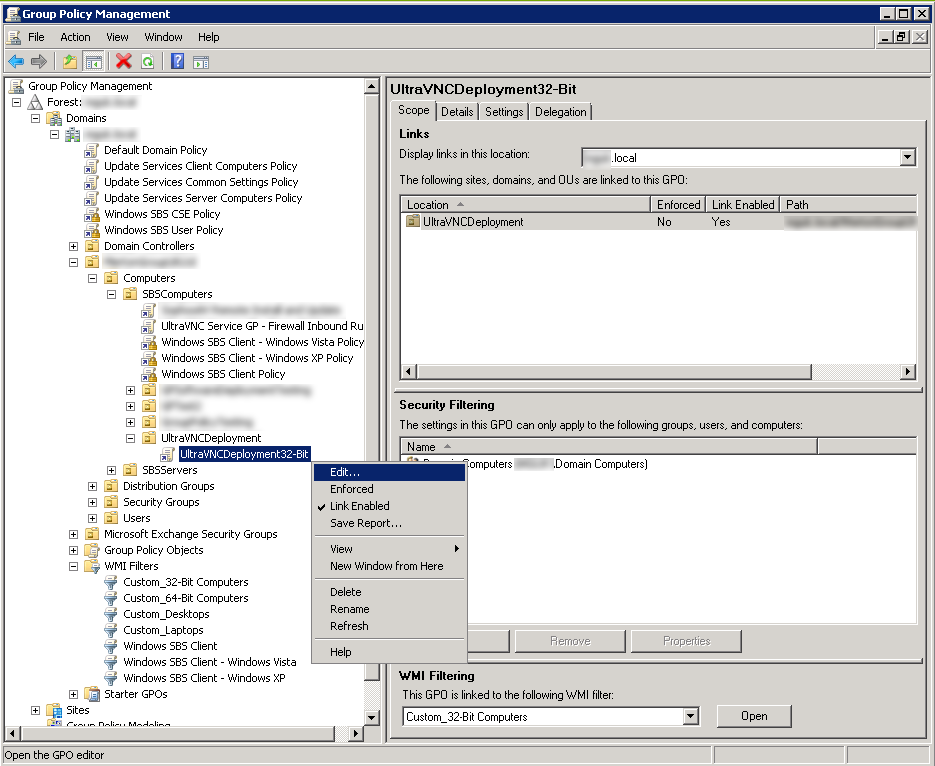The height and width of the screenshot is (766, 935).
Task: Click the Show/Hide Action Pane icon
Action: (x=201, y=61)
